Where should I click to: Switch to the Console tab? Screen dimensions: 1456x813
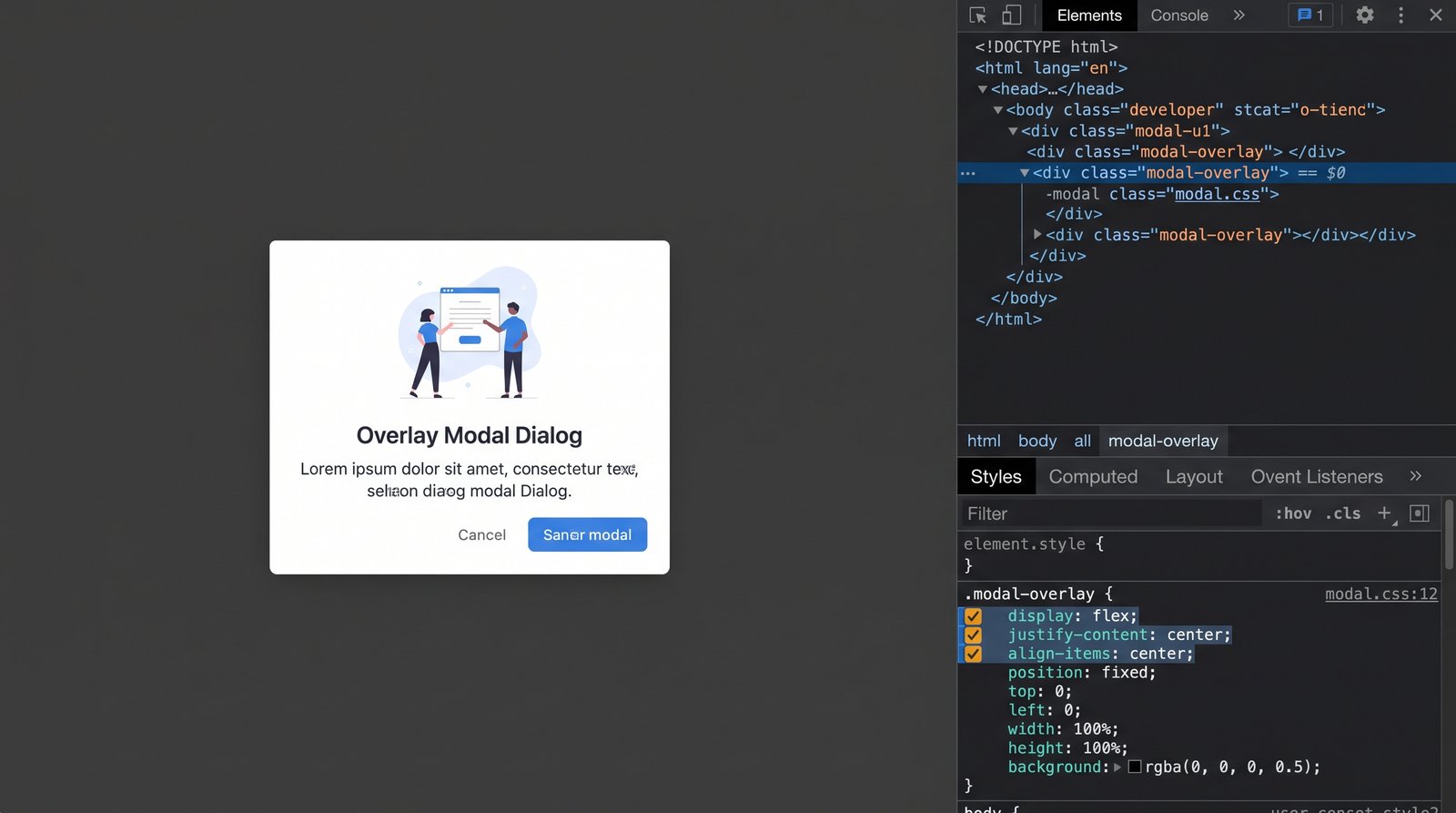tap(1179, 15)
